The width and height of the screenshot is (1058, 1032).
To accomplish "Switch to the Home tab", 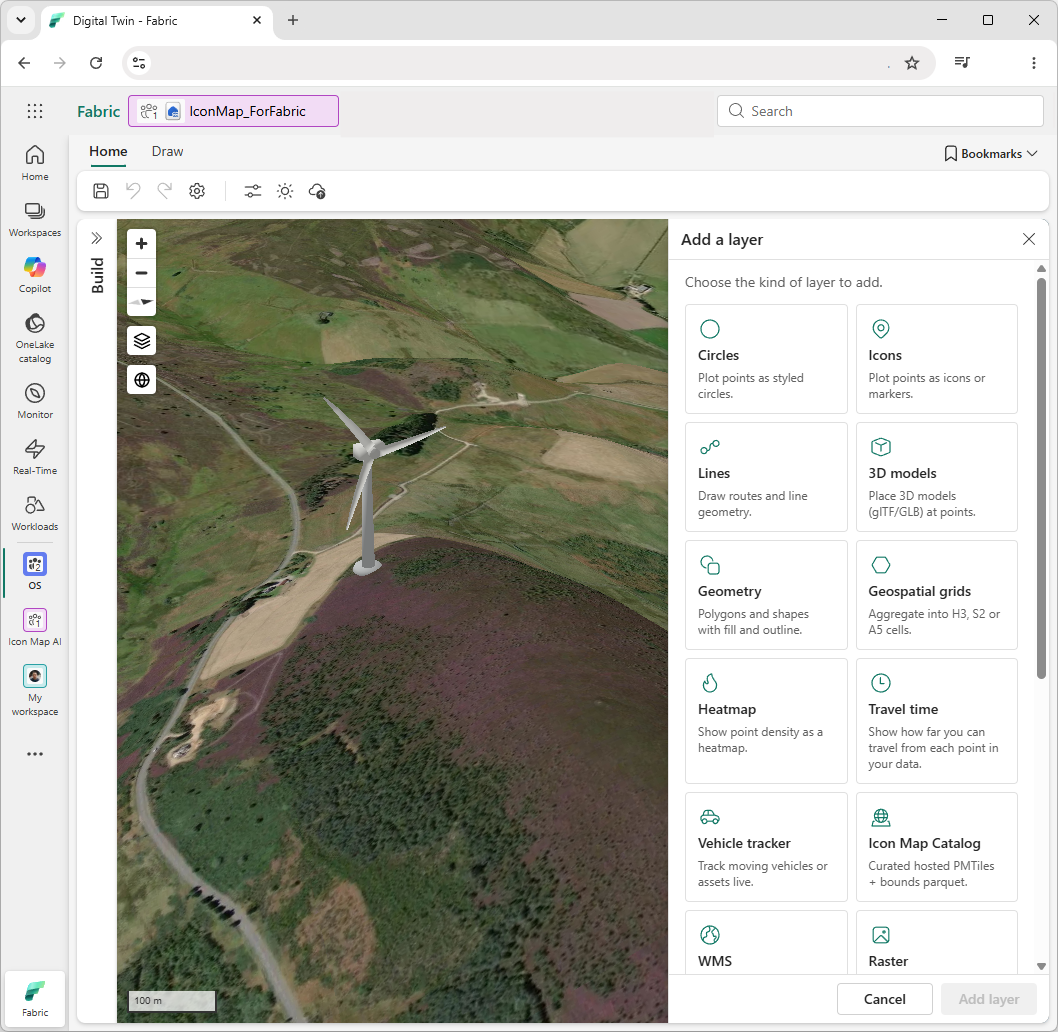I will 108,151.
